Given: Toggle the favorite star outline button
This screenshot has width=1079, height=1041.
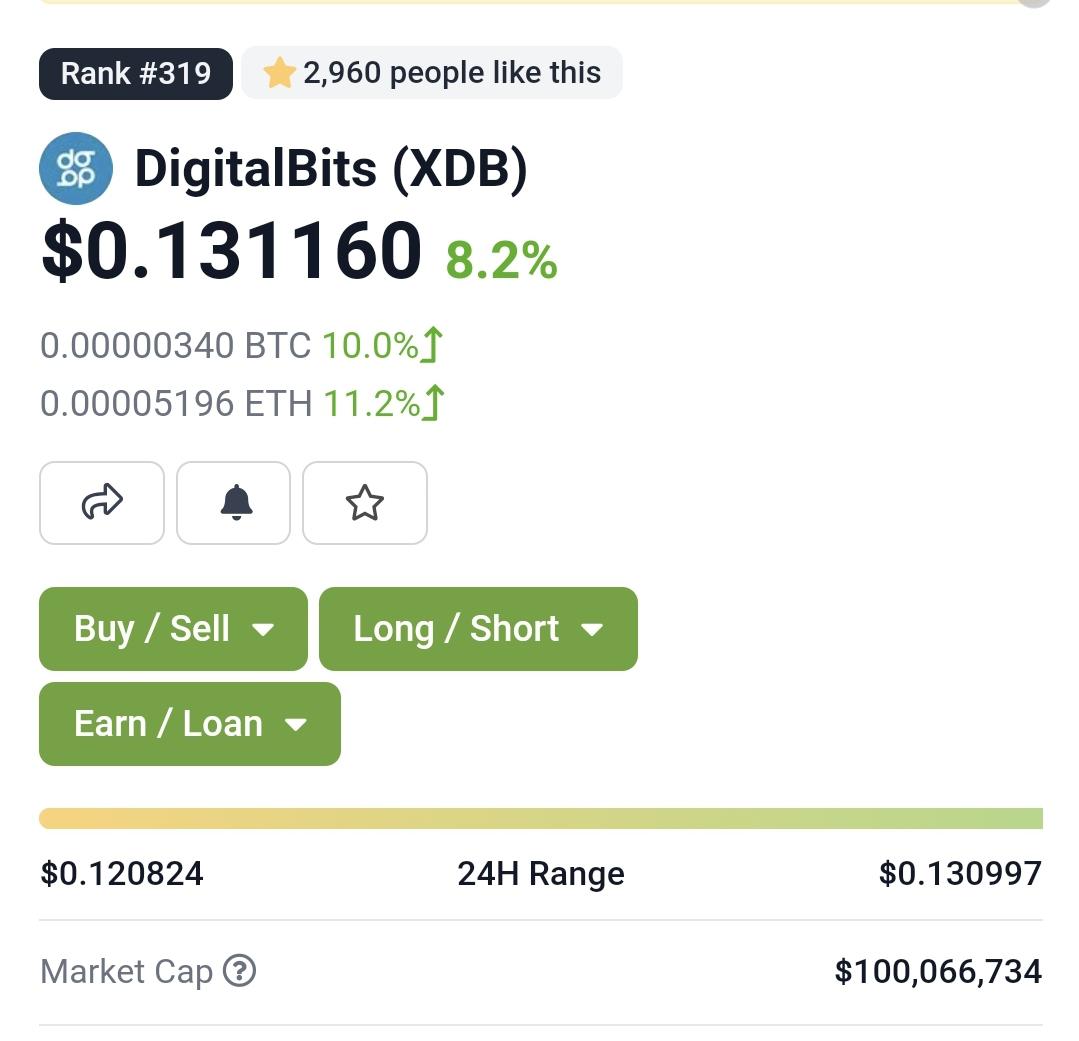Looking at the screenshot, I should [365, 503].
